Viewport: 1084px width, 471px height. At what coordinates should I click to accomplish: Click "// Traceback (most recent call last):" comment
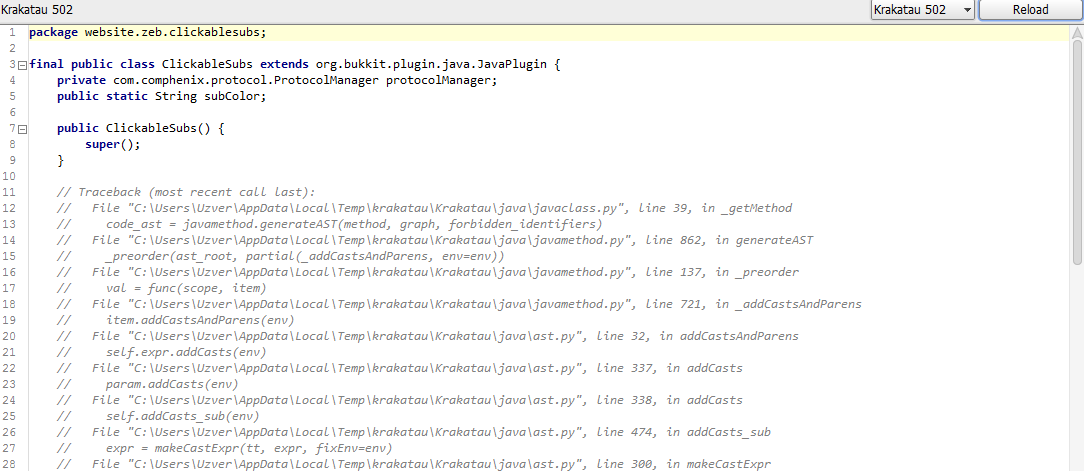pos(186,192)
